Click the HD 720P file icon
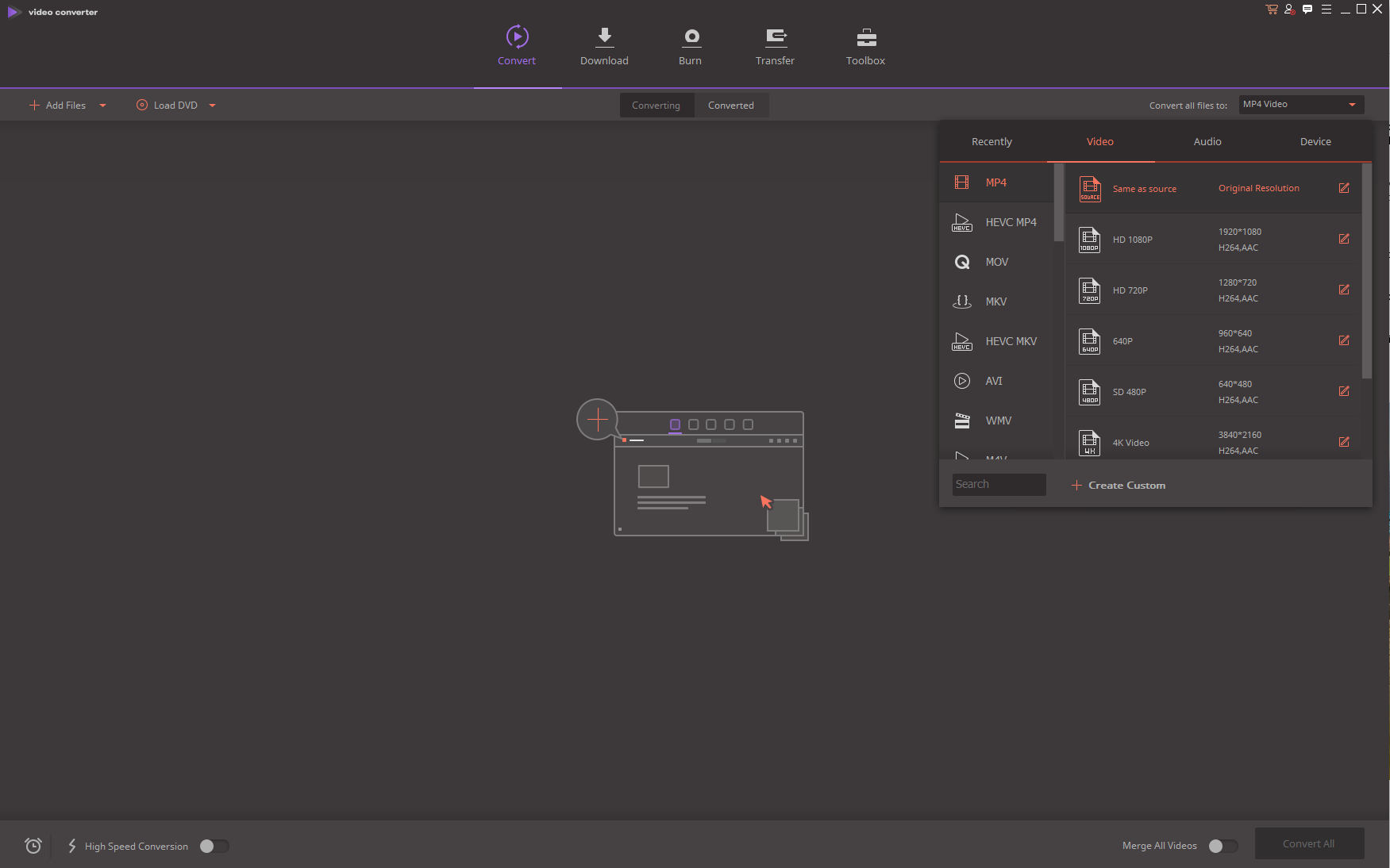Viewport: 1390px width, 868px height. [1090, 290]
